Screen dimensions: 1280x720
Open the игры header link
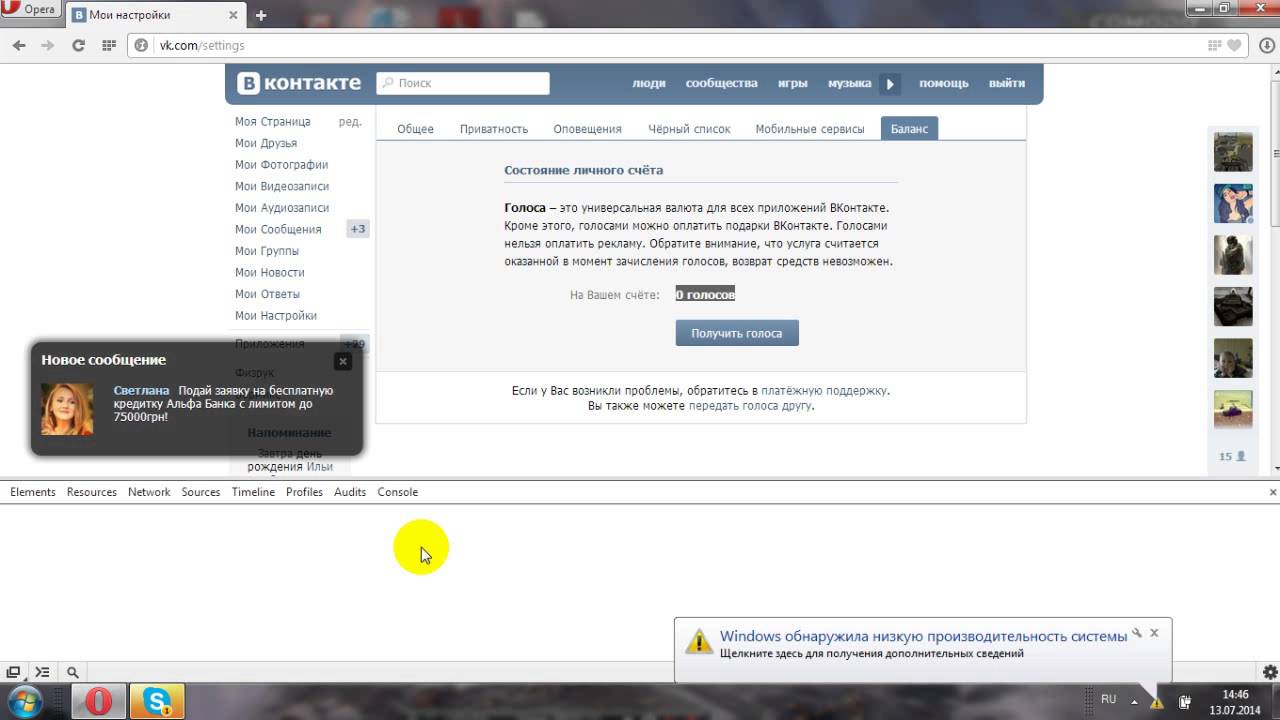pyautogui.click(x=793, y=83)
